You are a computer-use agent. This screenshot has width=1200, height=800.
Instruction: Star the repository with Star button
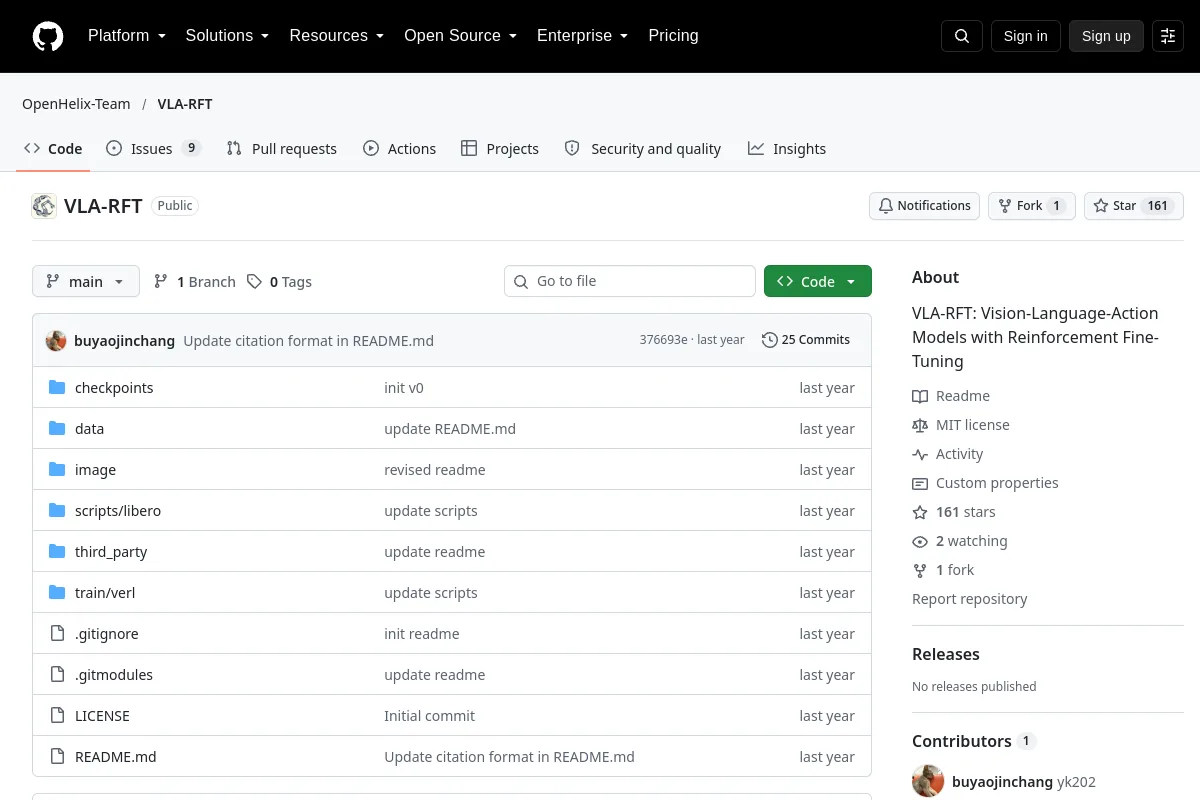1134,206
